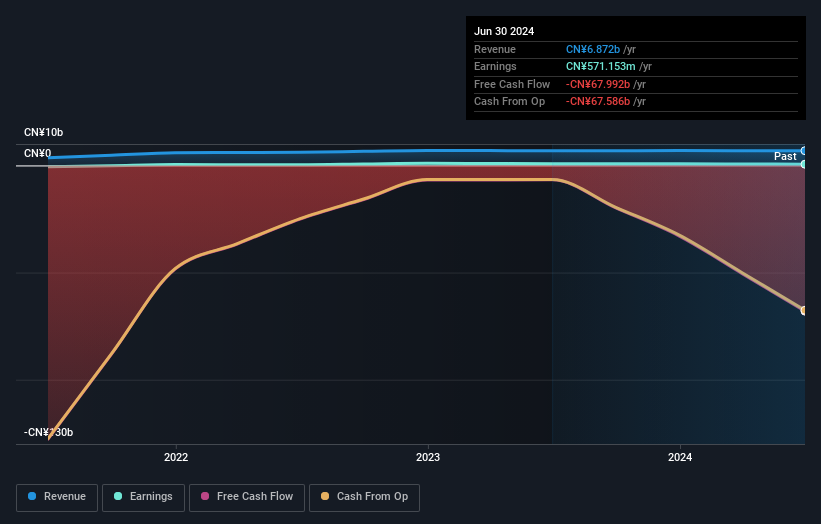The image size is (821, 524).
Task: Click the CN¥571.153m earnings value
Action: coord(601,66)
